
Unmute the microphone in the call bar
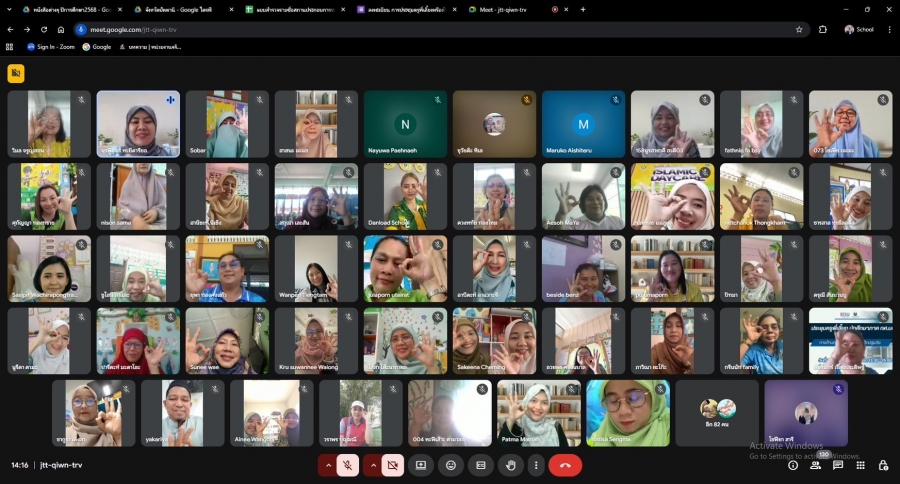click(347, 465)
